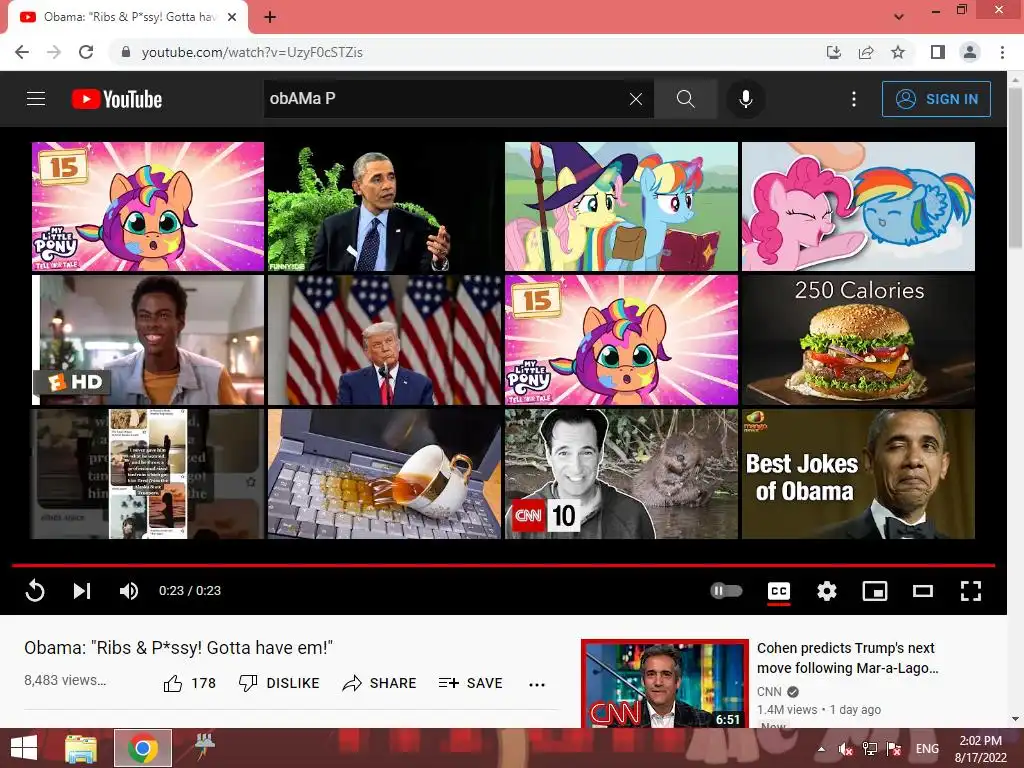
Task: Open the Pinkie Pie and Rainbow Dash thumbnail
Action: (x=858, y=206)
